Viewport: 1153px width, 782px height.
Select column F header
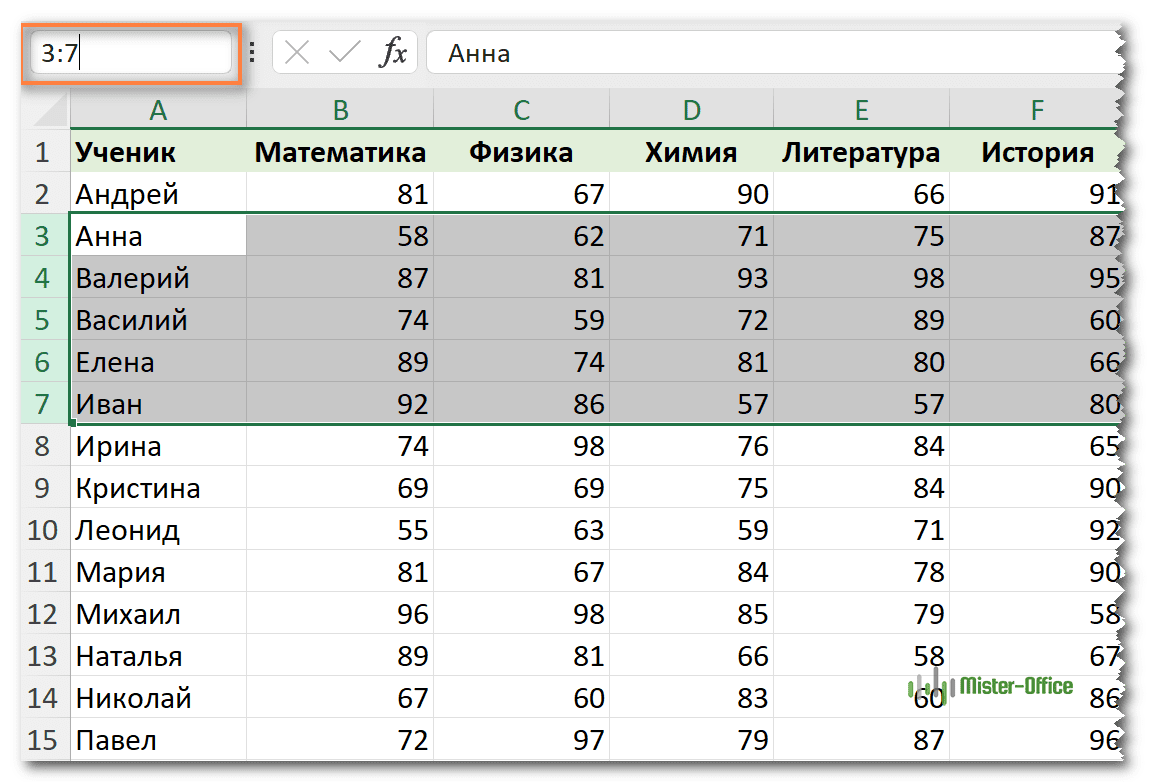(x=1036, y=110)
